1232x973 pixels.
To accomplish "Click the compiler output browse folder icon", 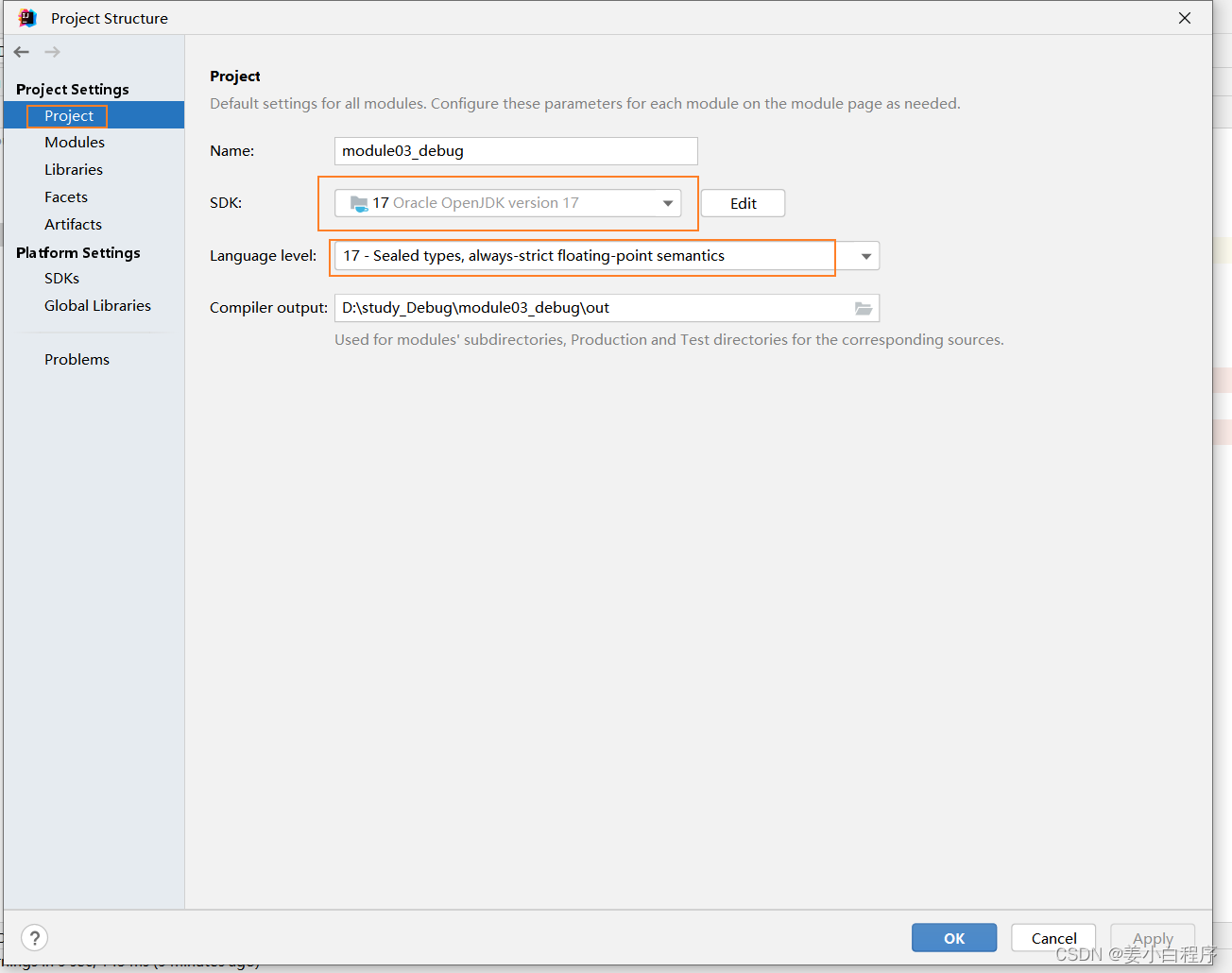I will 863,308.
